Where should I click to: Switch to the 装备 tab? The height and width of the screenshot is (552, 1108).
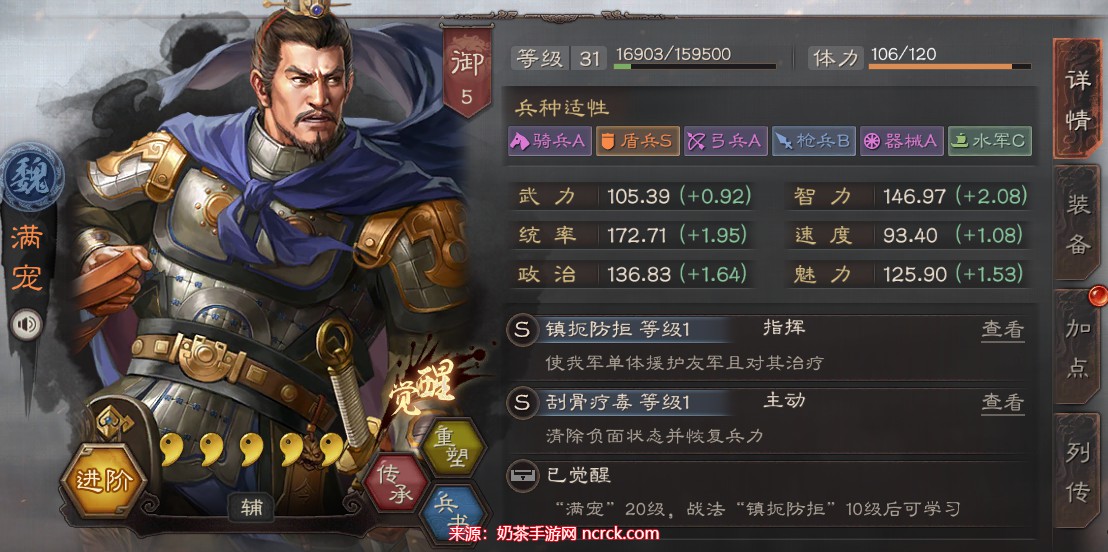(x=1078, y=225)
